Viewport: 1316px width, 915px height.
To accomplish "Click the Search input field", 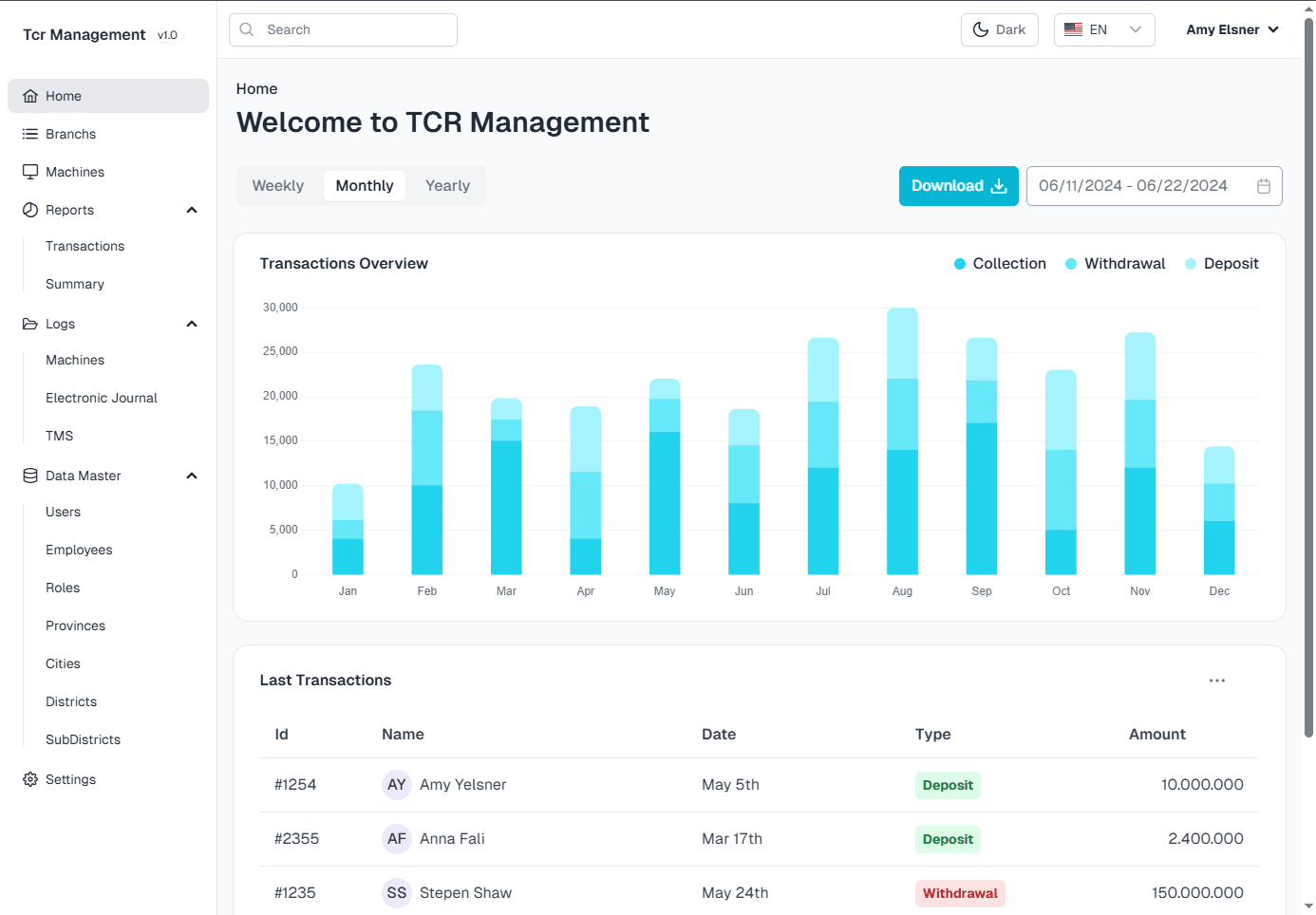I will click(343, 29).
